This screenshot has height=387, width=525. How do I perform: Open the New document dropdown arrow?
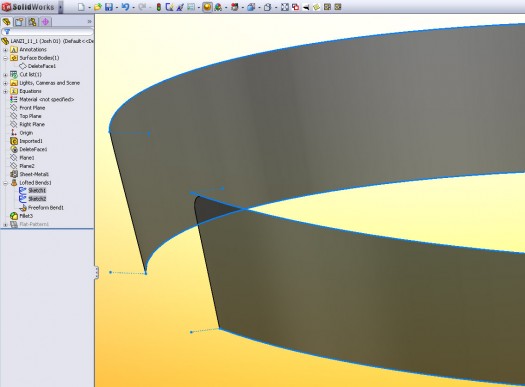[x=89, y=7]
